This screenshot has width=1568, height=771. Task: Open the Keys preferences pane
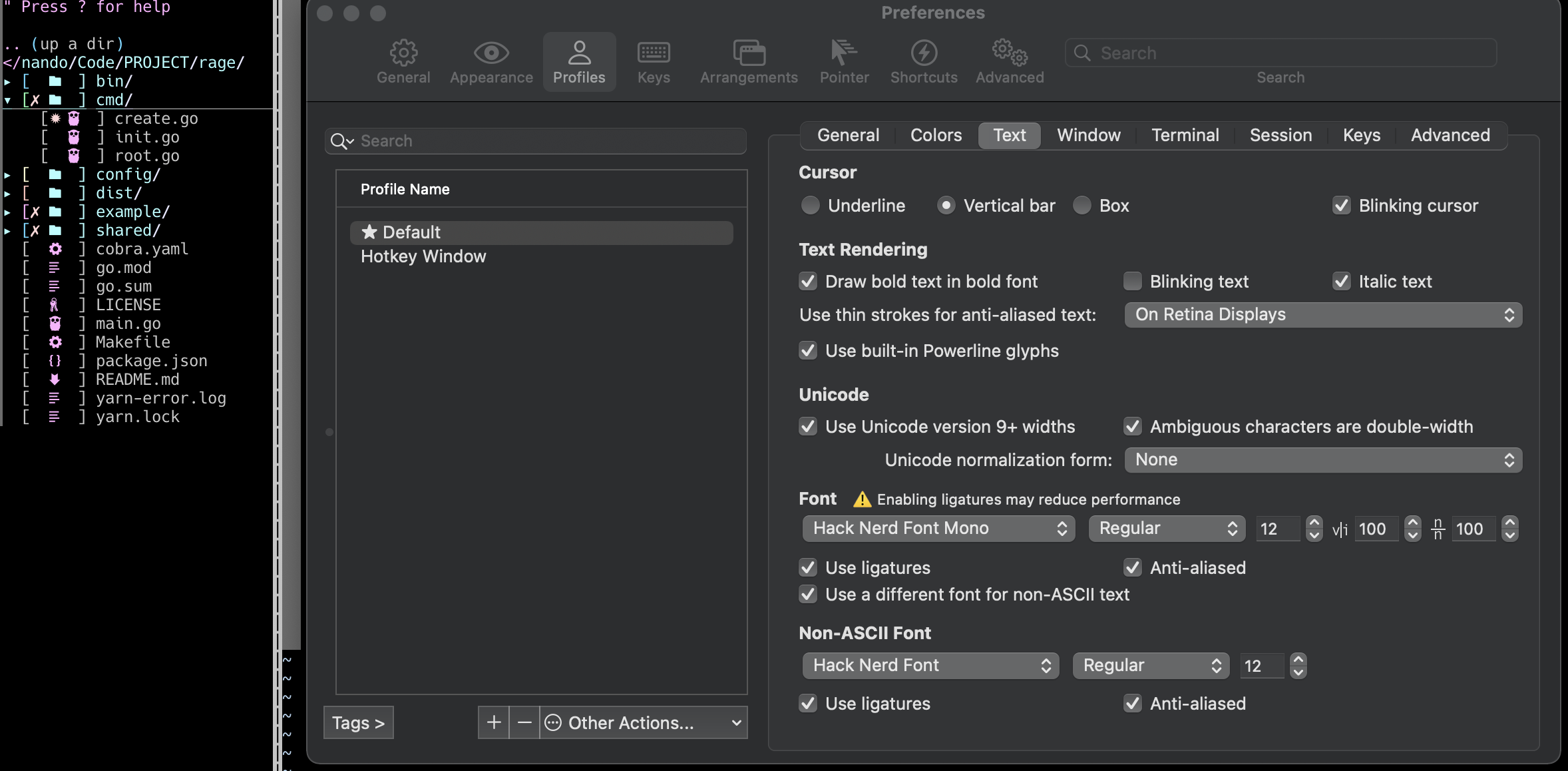pos(652,61)
